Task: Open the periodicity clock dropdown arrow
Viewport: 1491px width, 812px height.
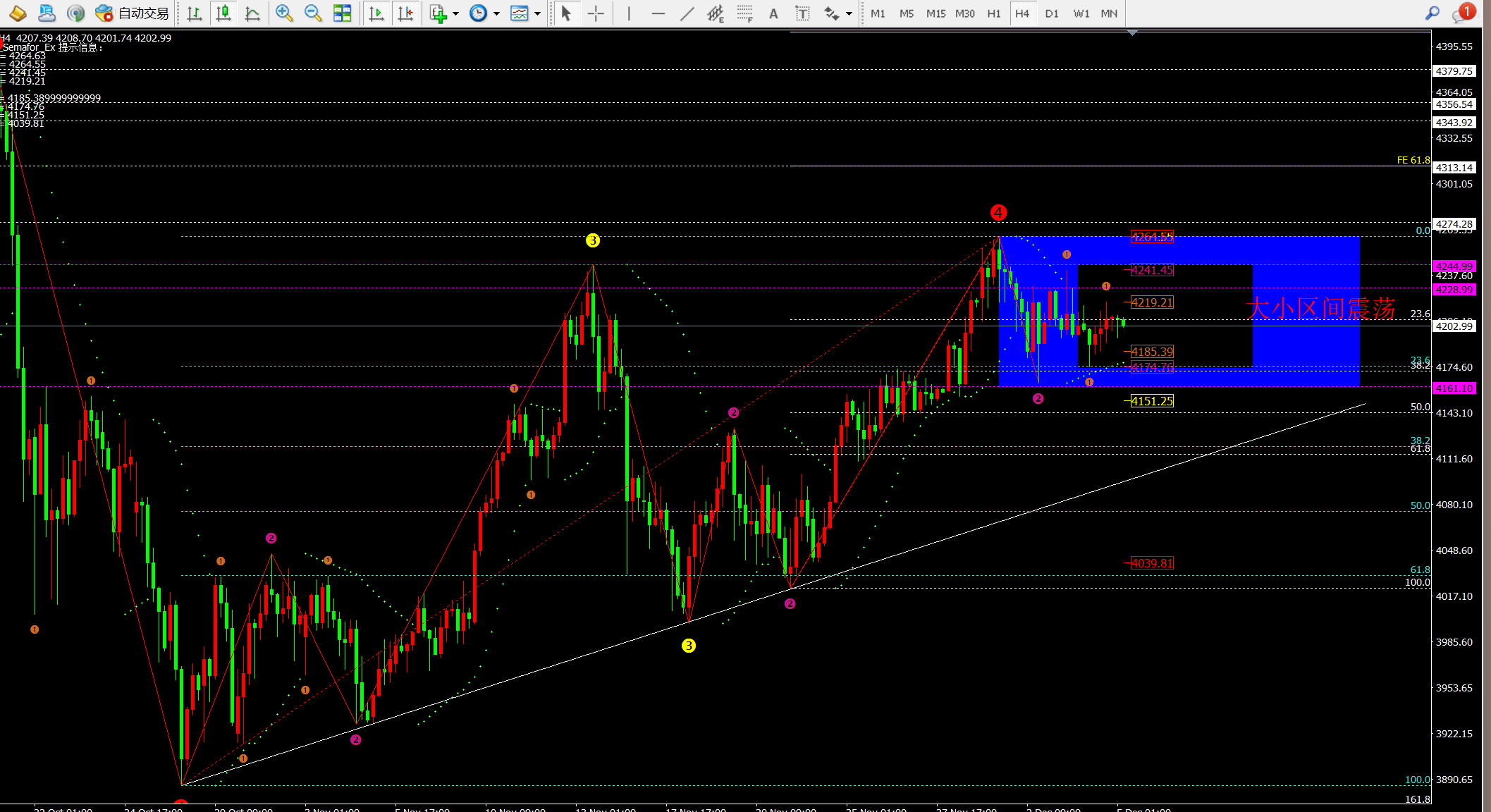Action: pos(496,14)
